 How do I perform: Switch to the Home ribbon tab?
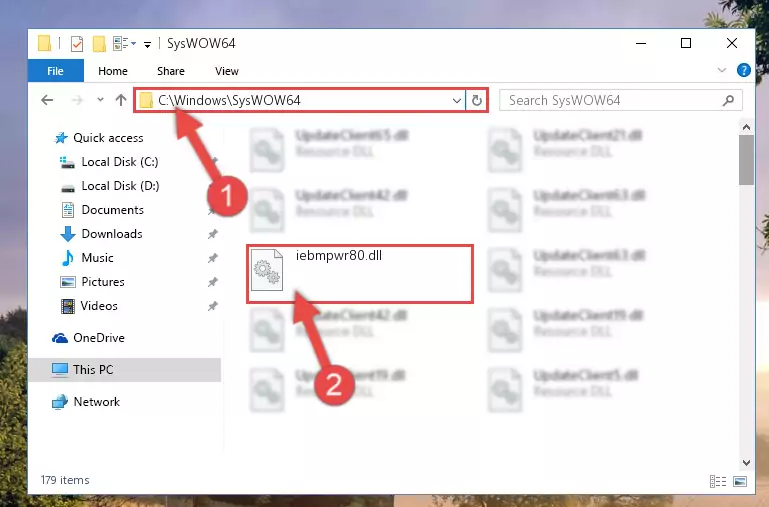pos(113,71)
